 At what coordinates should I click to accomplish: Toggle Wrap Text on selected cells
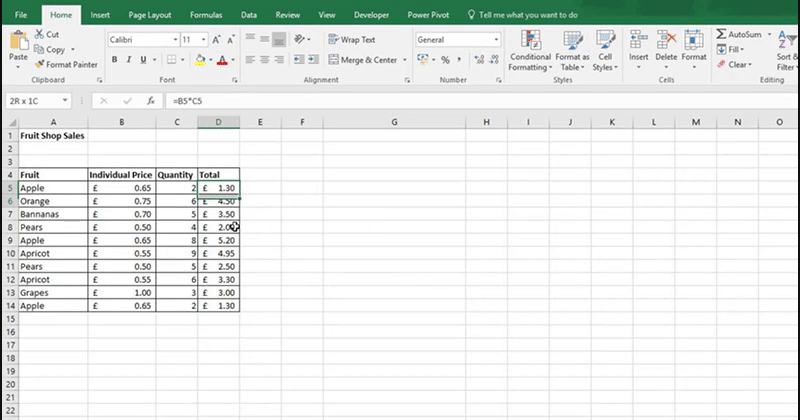[x=350, y=40]
